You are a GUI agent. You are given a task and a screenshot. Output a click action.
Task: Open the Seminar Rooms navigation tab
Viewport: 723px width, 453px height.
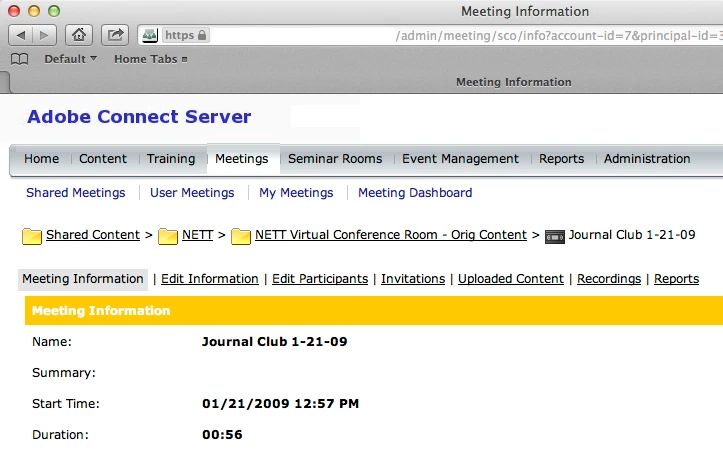[335, 159]
